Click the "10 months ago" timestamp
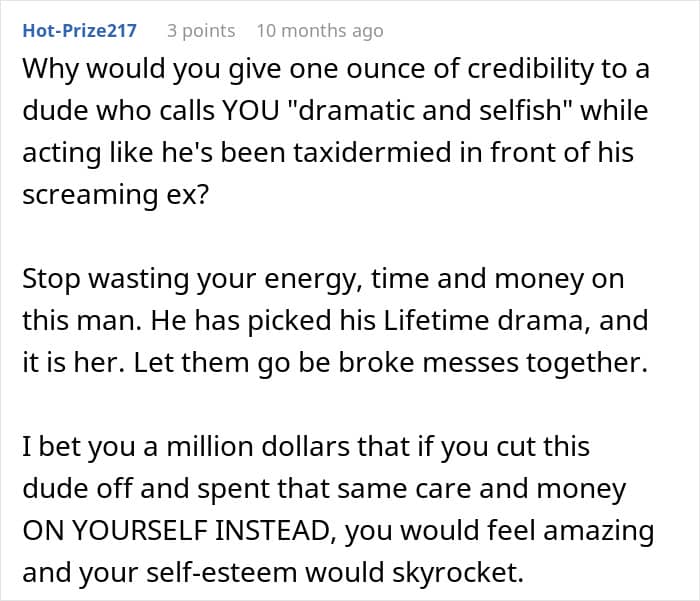Viewport: 700px width, 601px height. click(x=319, y=31)
